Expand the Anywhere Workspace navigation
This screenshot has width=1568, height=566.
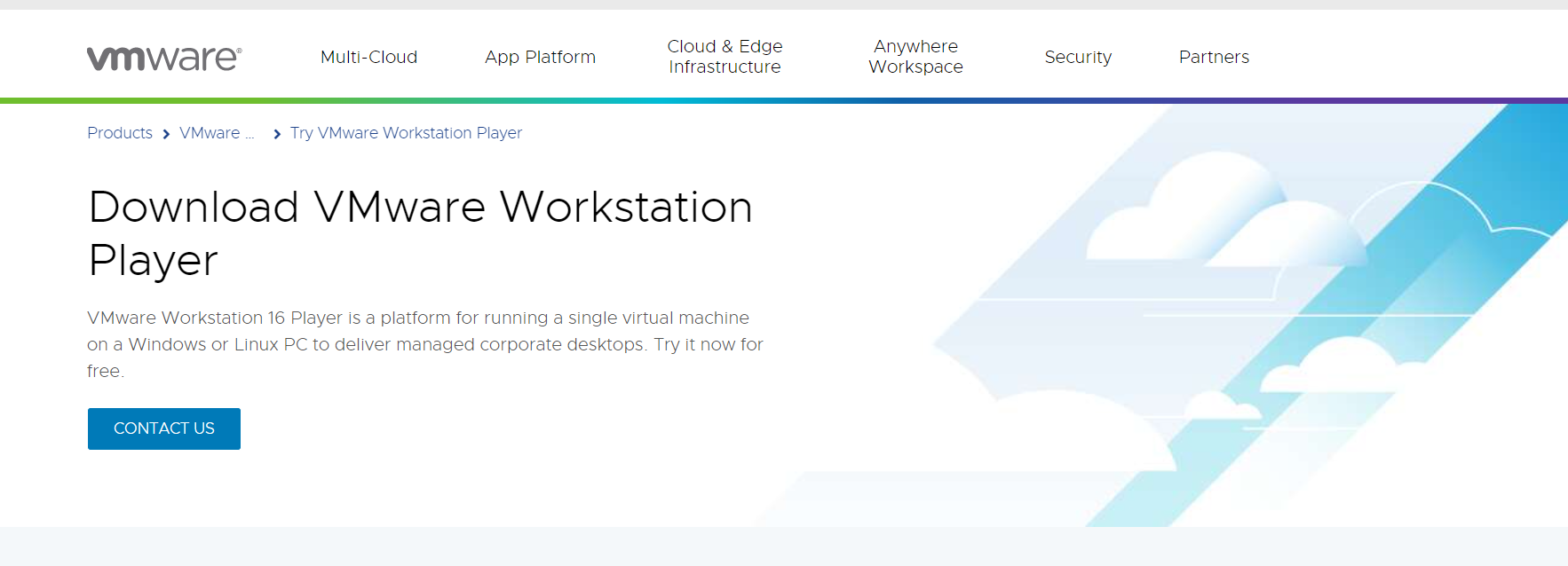pyautogui.click(x=915, y=57)
